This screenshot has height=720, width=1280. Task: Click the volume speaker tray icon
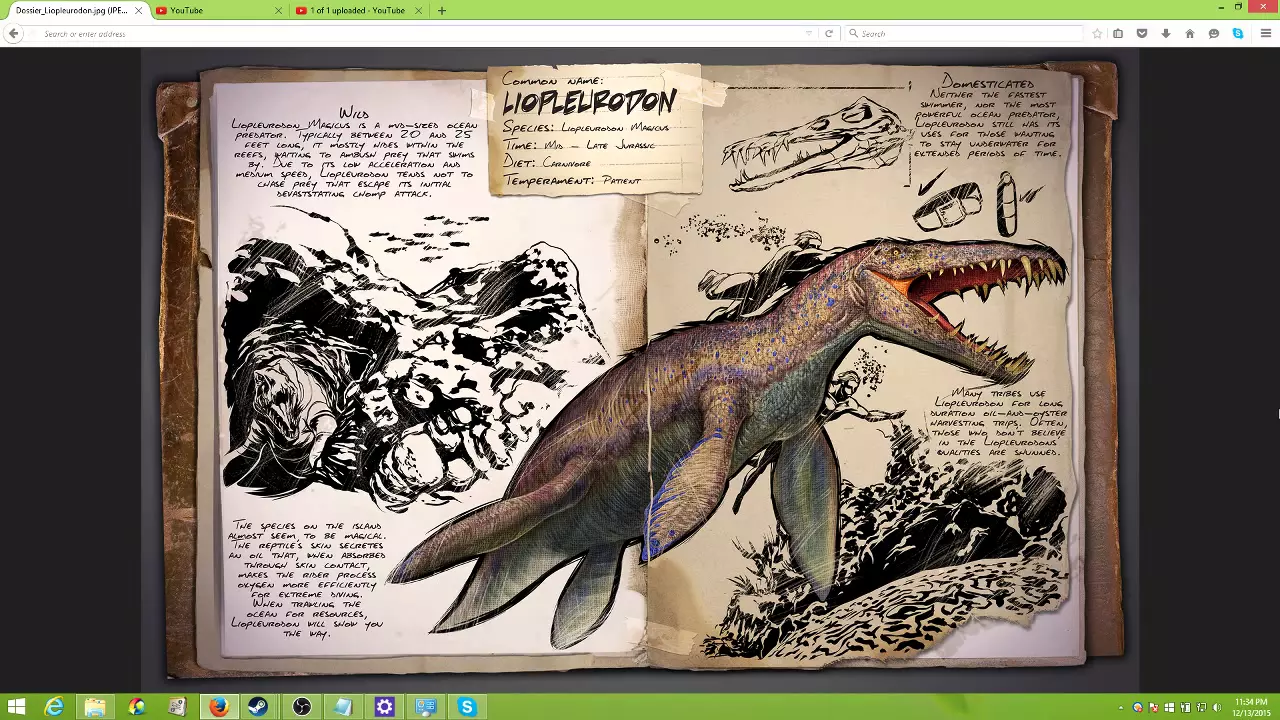(1217, 708)
